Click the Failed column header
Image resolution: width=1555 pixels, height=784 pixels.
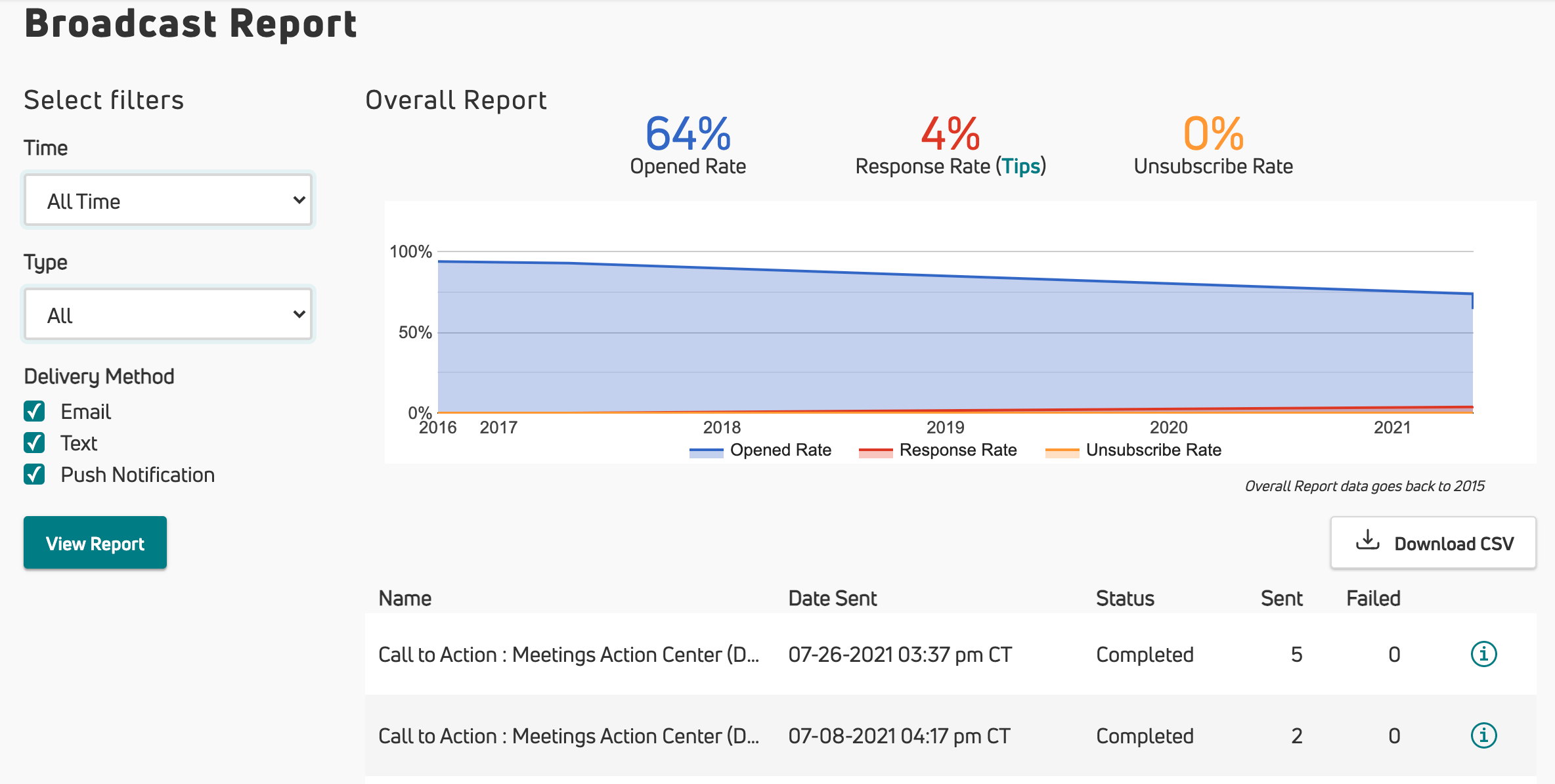tap(1373, 598)
